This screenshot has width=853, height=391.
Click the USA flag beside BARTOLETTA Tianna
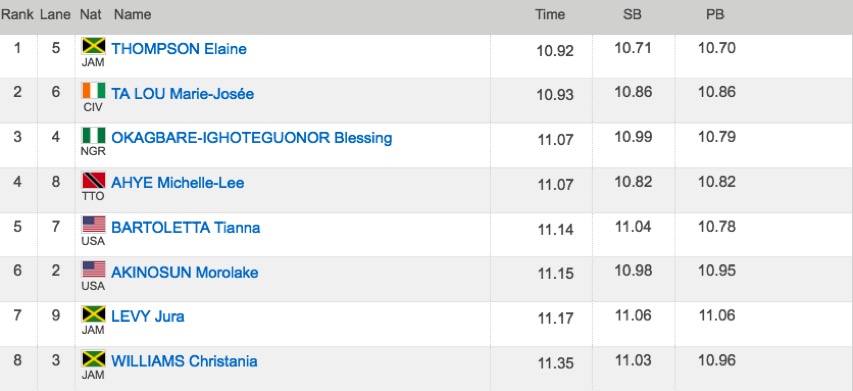(94, 225)
